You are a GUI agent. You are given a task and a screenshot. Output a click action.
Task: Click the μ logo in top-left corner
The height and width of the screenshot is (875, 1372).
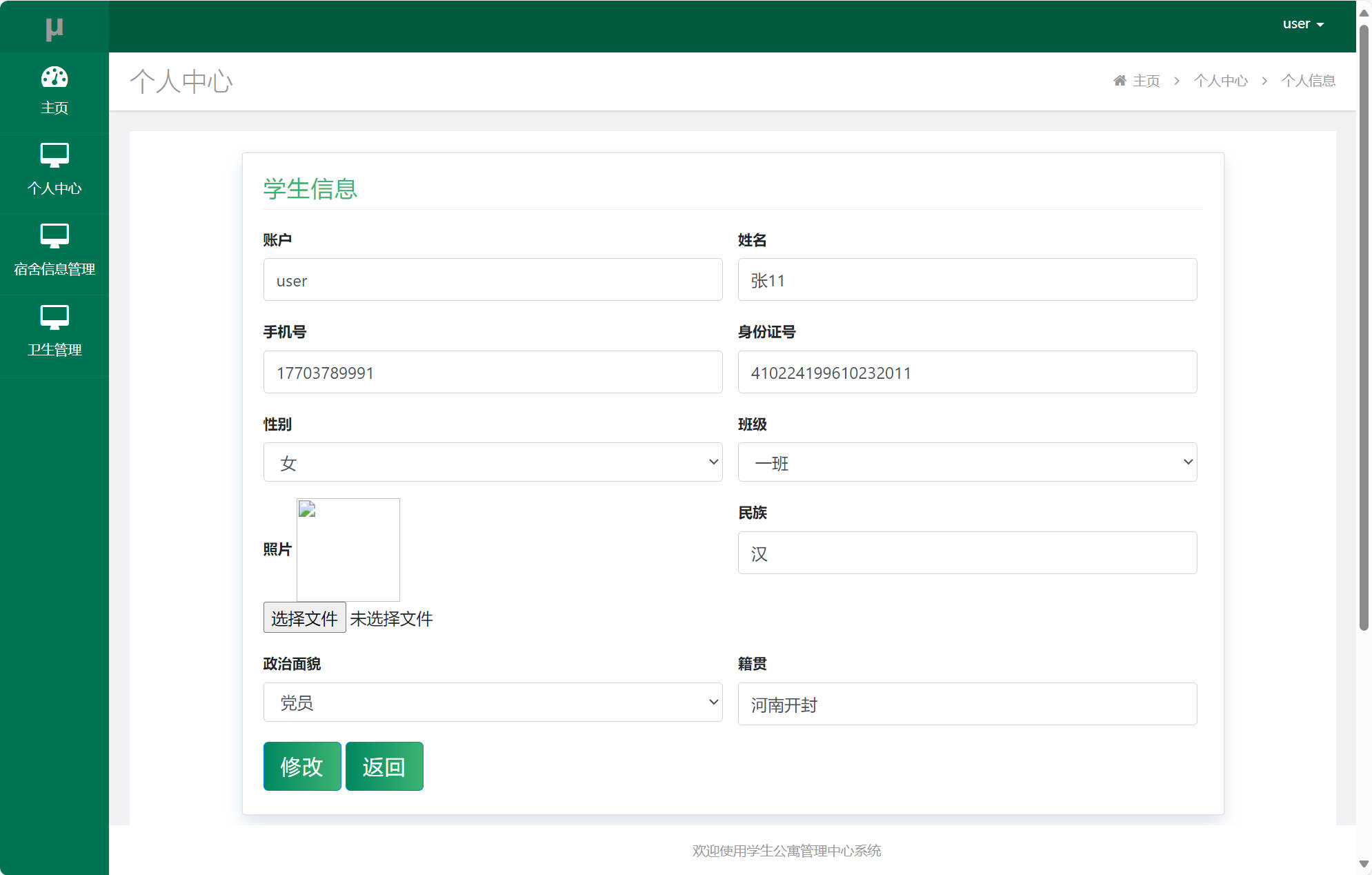point(54,28)
